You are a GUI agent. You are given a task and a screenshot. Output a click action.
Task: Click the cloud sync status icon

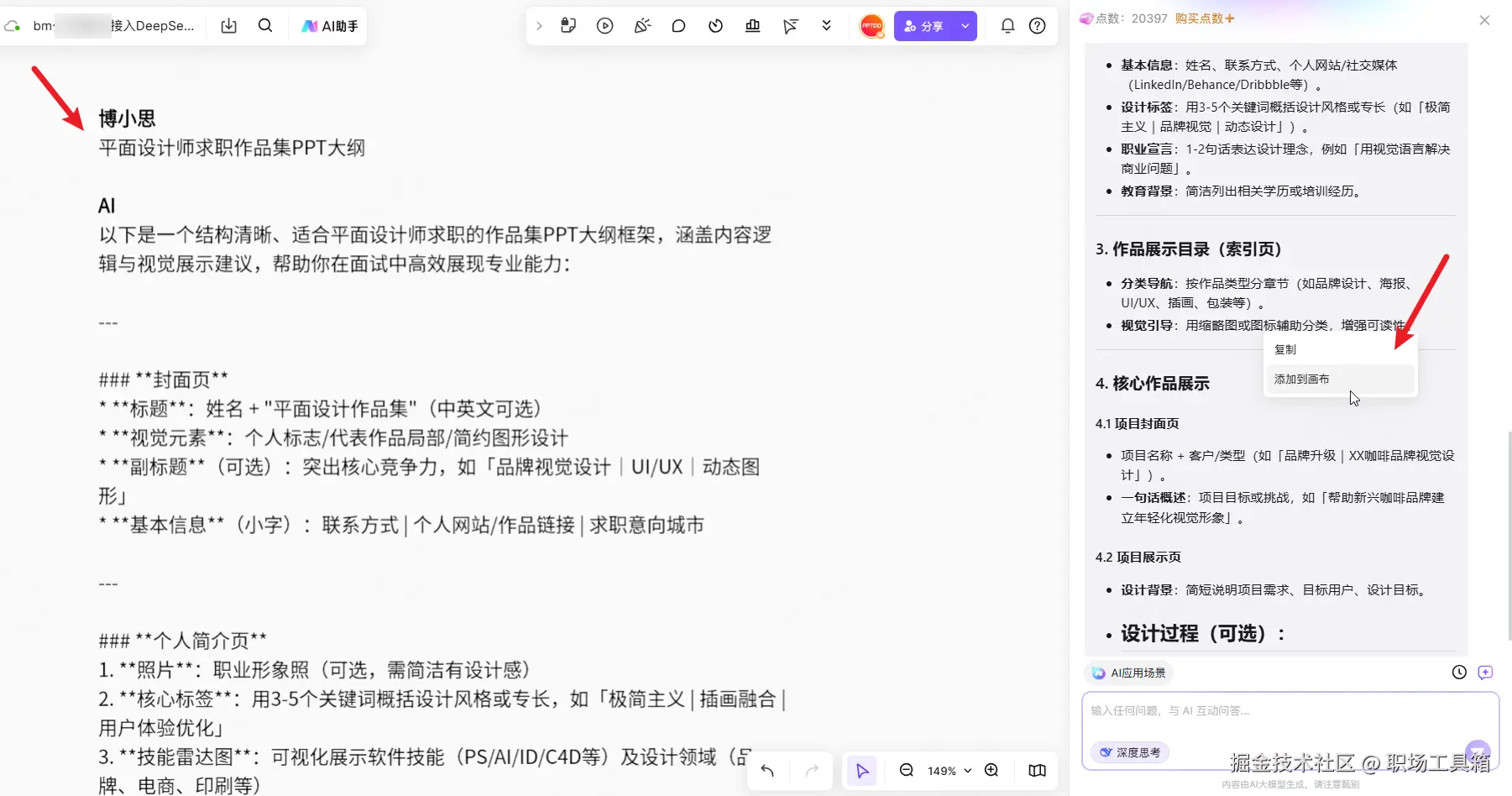pyautogui.click(x=13, y=26)
